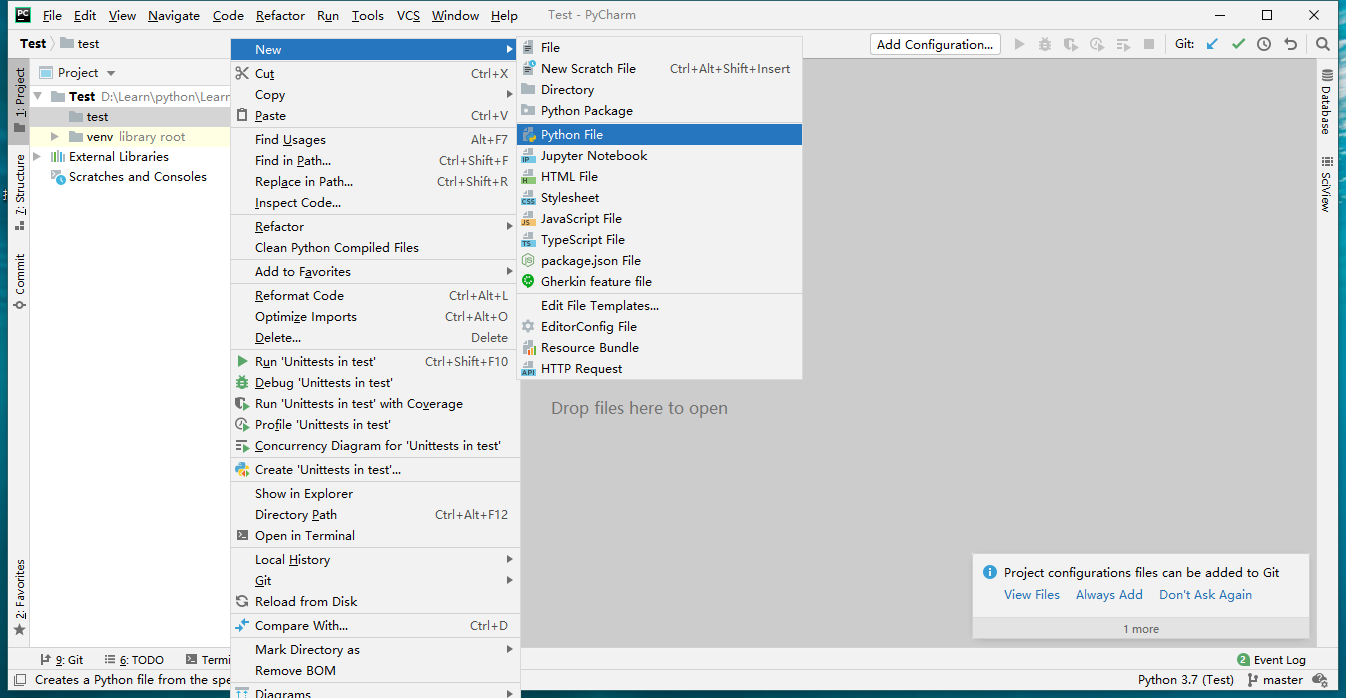
Task: Choose EditorConfig File entry
Action: (659, 327)
